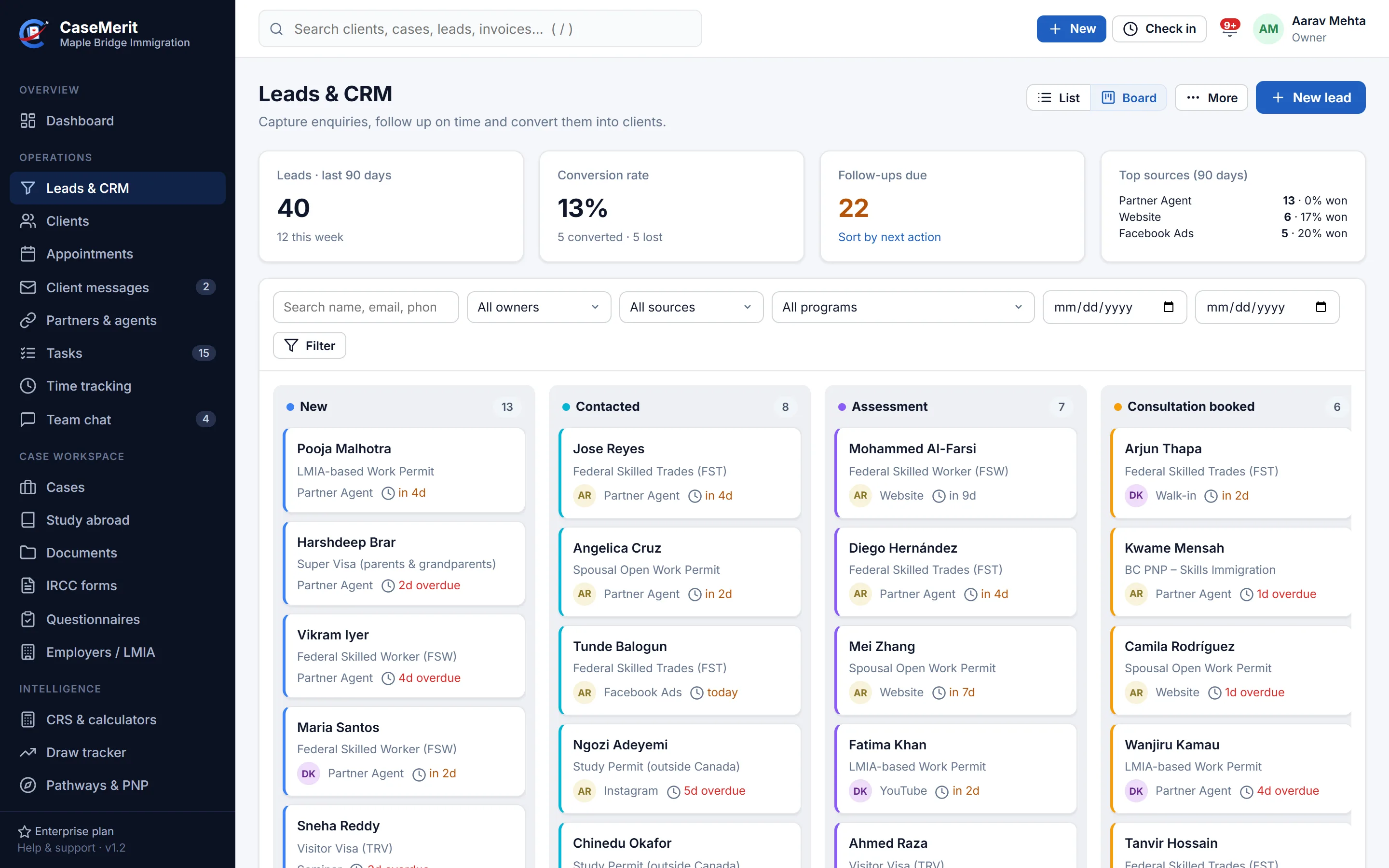Click Sort by next action link
1389x868 pixels.
tap(889, 237)
